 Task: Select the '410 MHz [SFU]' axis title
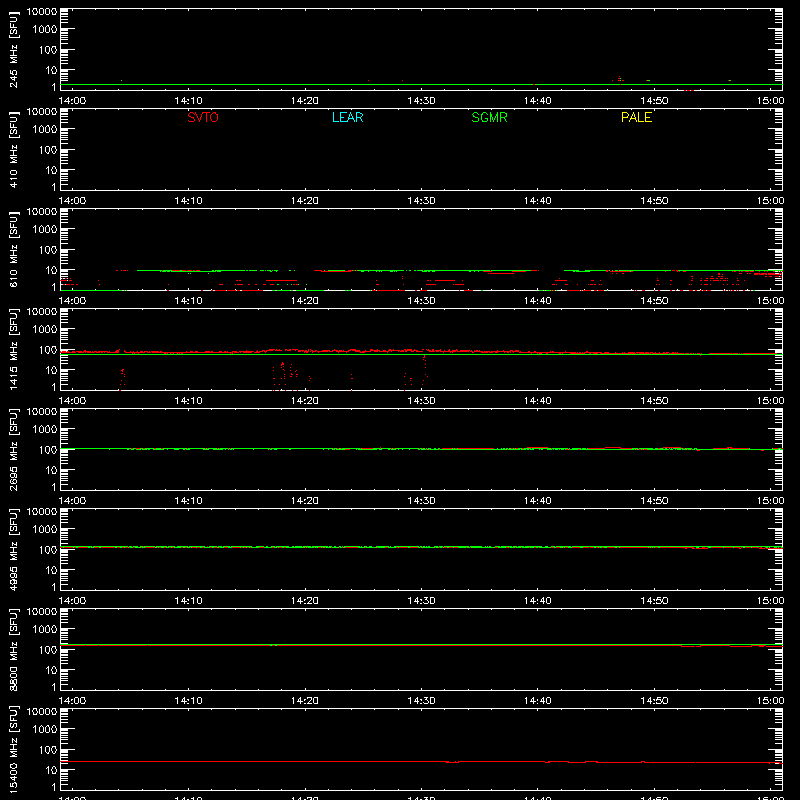pyautogui.click(x=13, y=149)
